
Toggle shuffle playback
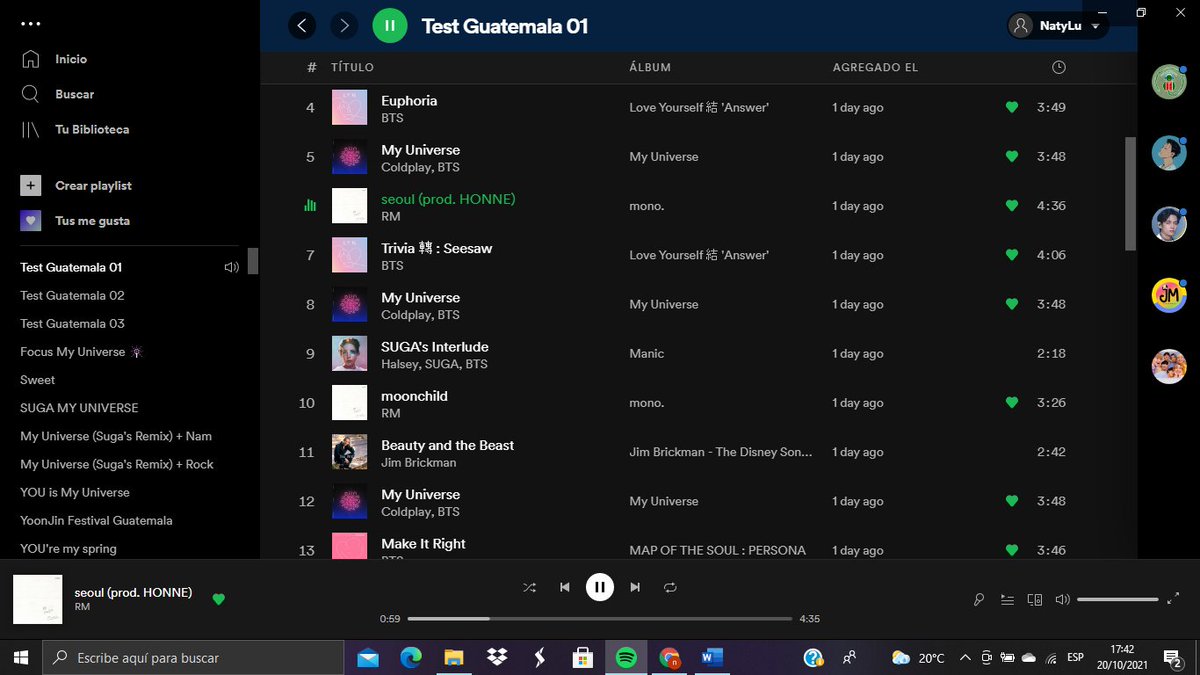coord(529,587)
